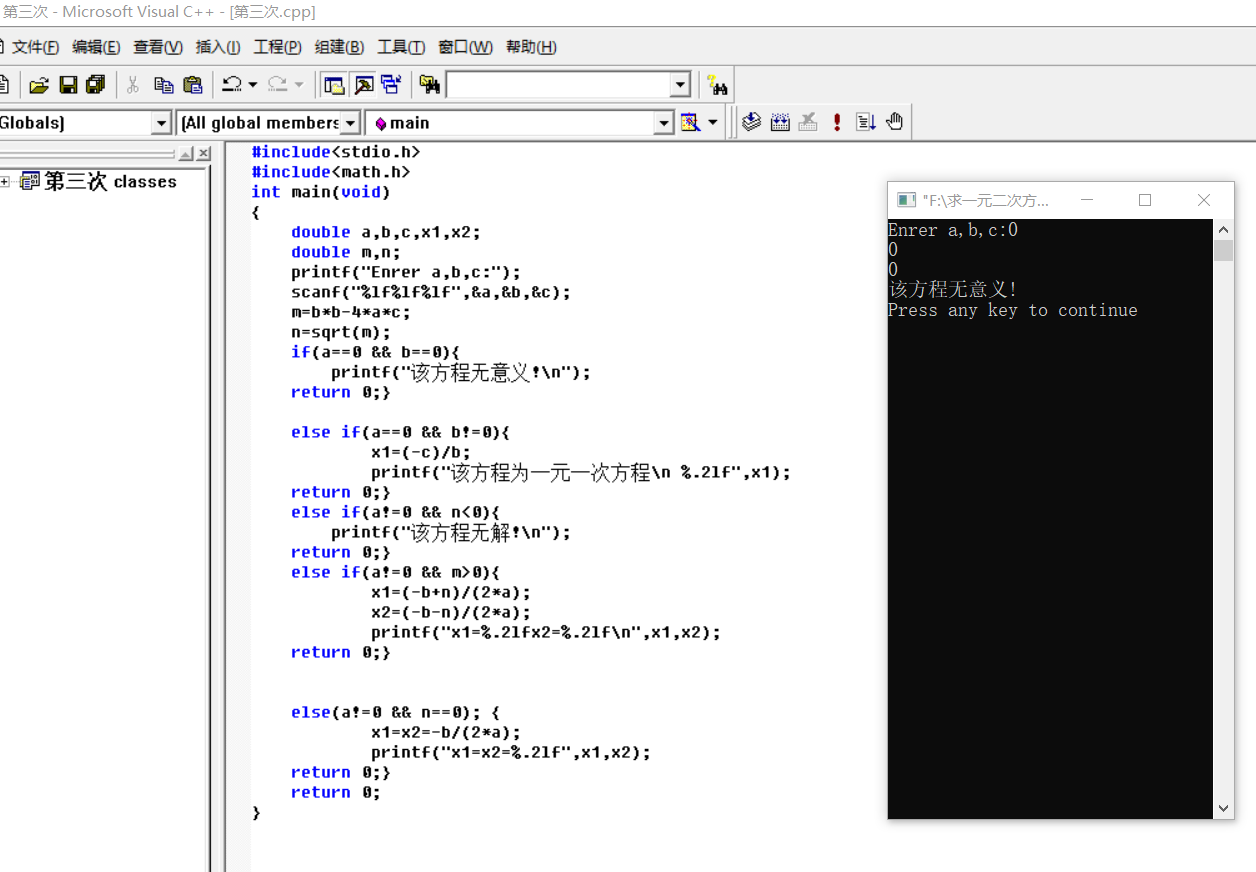1256x872 pixels.
Task: Open the Globals class dropdown
Action: point(161,123)
